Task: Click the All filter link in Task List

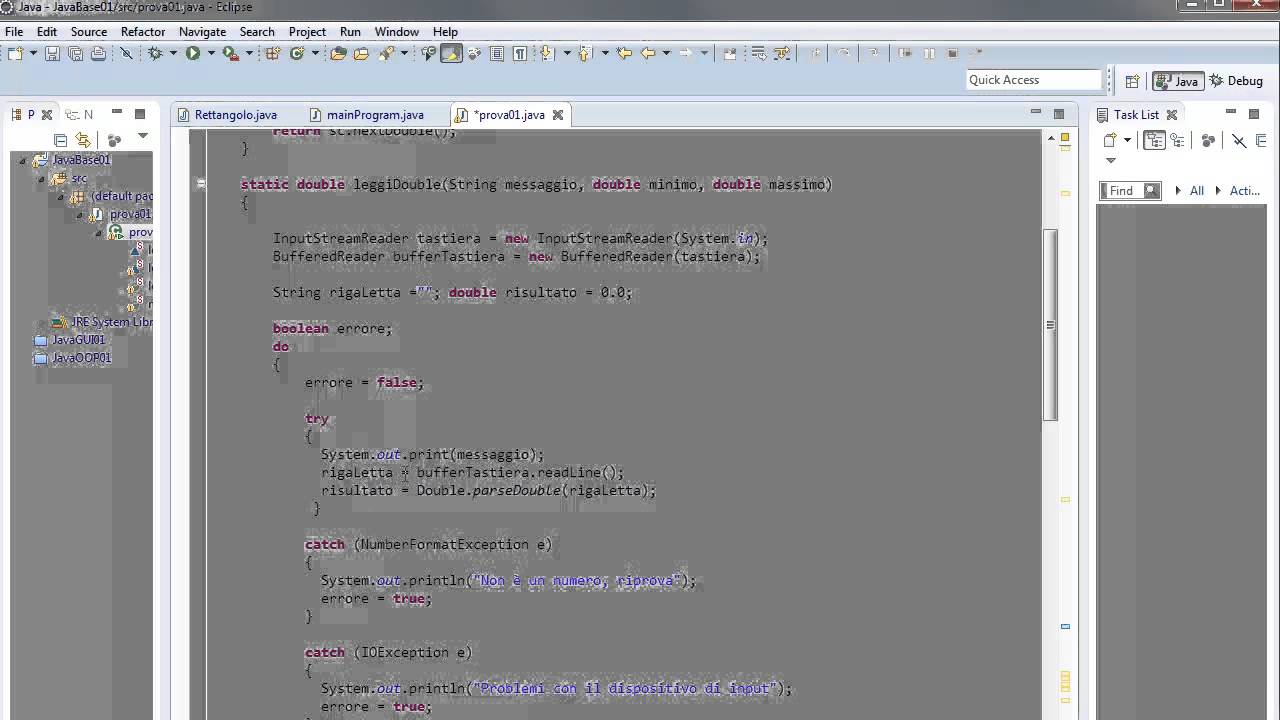Action: tap(1196, 190)
